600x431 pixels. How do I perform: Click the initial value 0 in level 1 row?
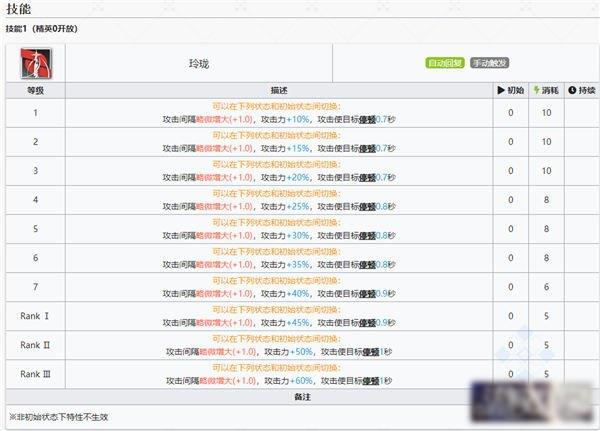coord(511,113)
